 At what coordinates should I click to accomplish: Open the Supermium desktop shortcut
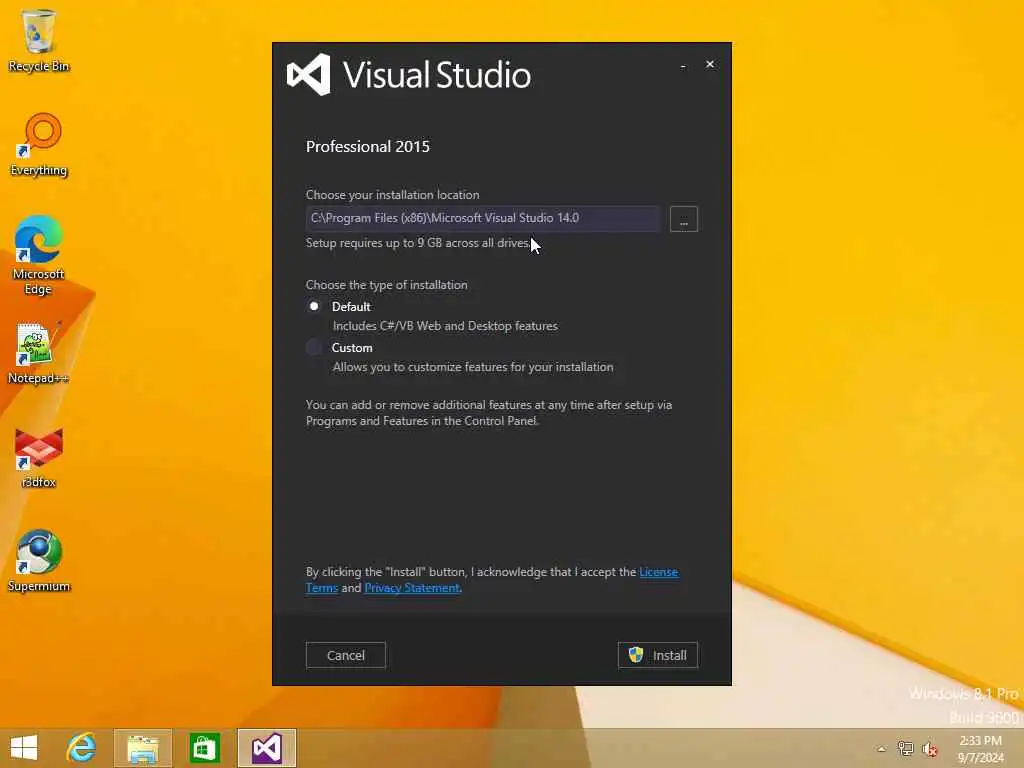coord(39,561)
